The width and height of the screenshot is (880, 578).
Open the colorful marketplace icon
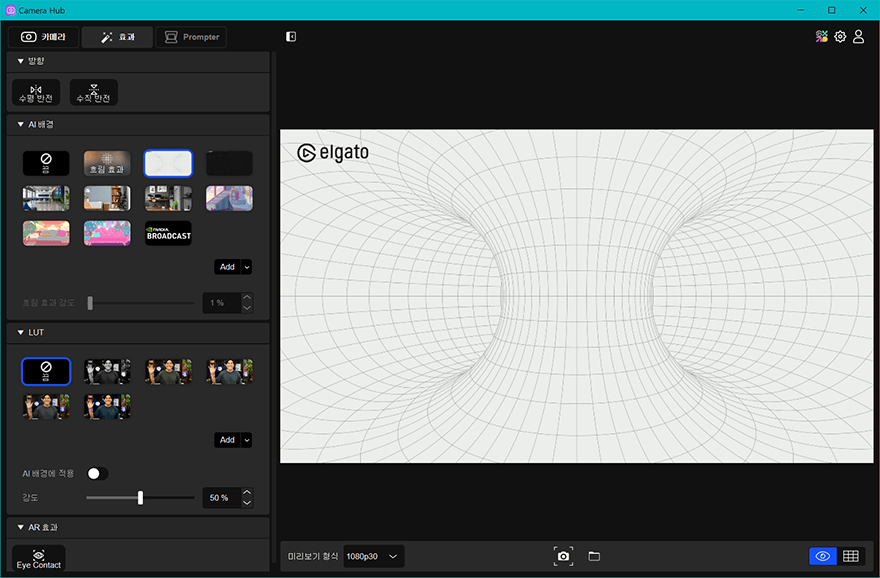822,36
